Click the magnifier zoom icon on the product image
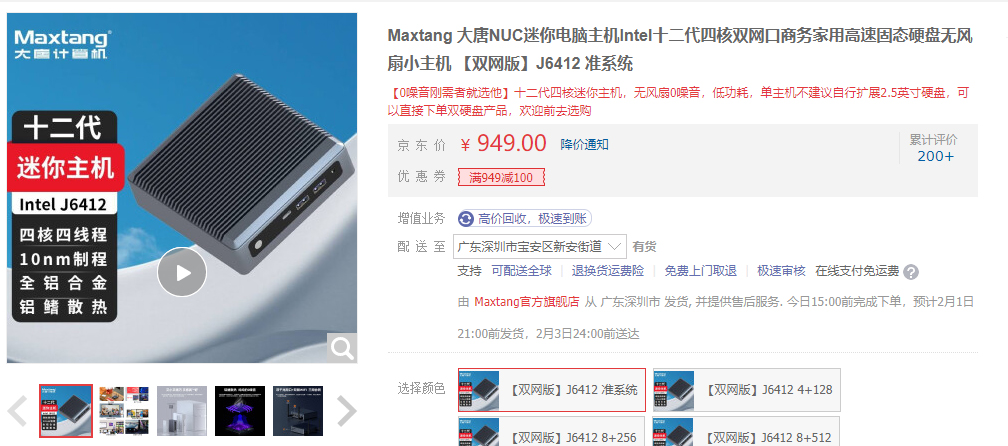 (342, 348)
